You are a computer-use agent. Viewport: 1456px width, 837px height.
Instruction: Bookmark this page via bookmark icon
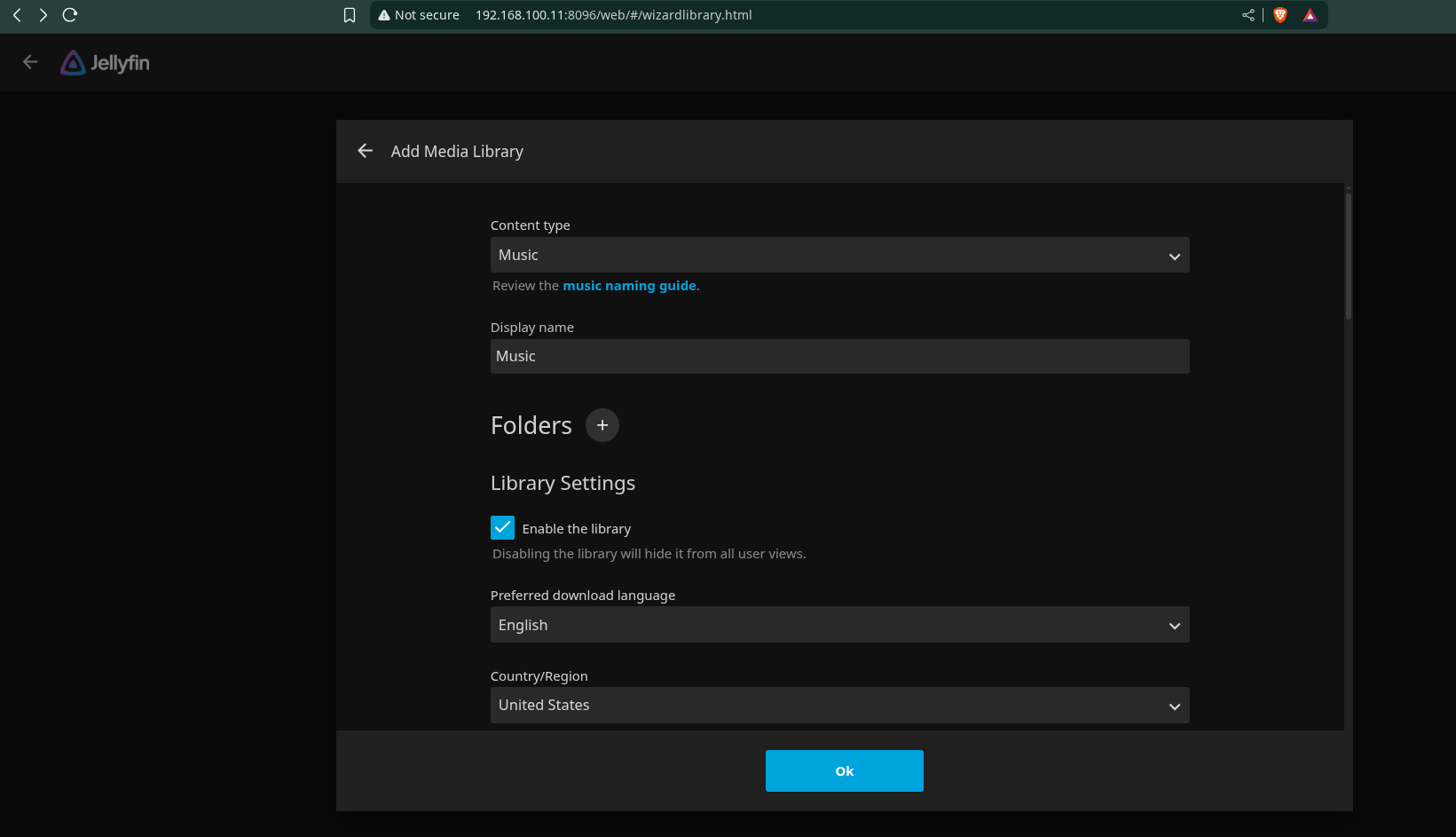click(350, 15)
